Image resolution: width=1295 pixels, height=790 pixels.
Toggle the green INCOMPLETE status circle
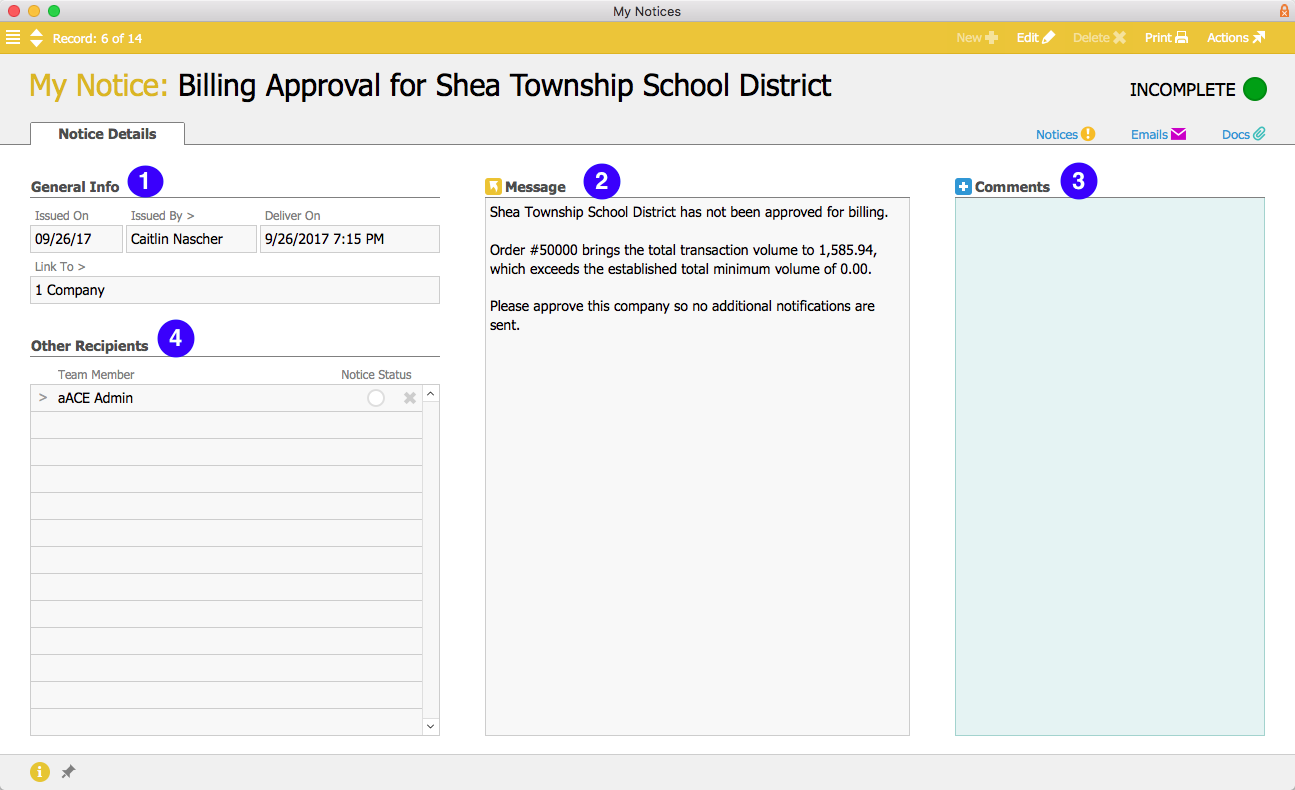[1255, 89]
